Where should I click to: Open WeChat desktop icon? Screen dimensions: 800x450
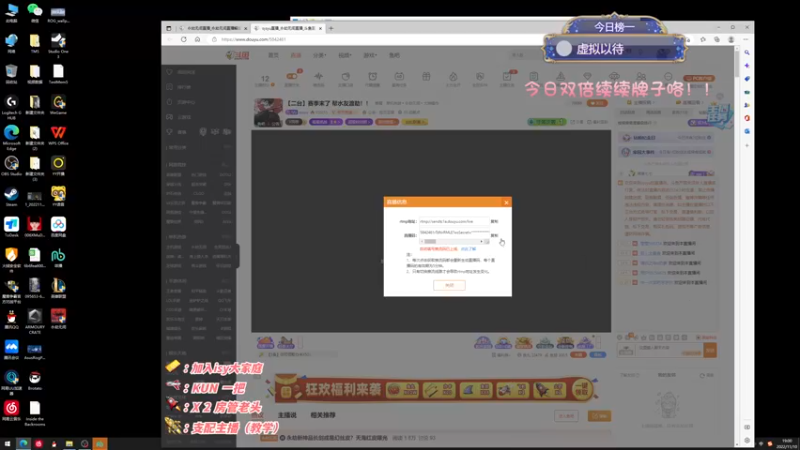35,13
